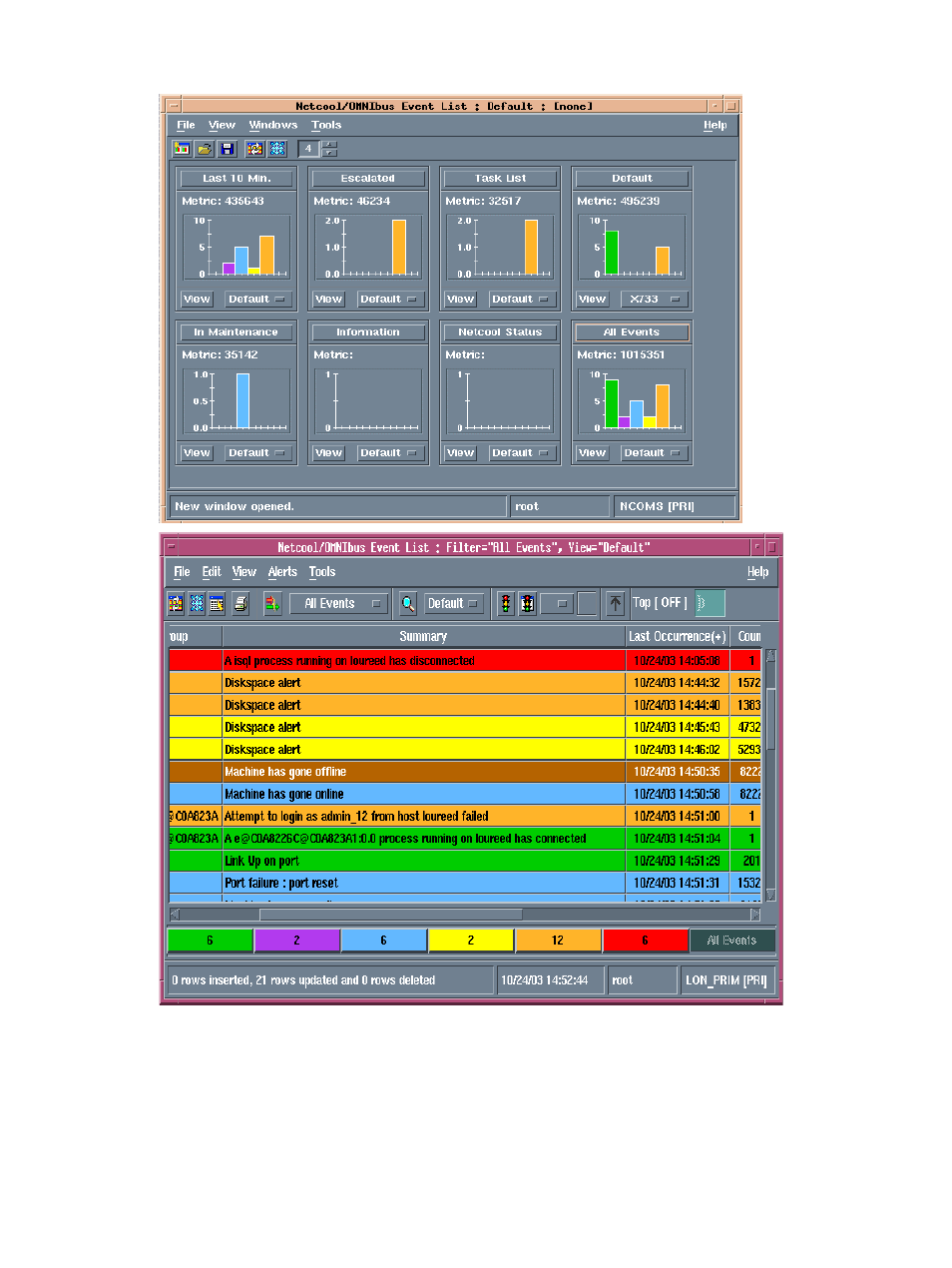Select row 'Link Up on port'
This screenshot has height=1268, width=952.
[x=465, y=861]
